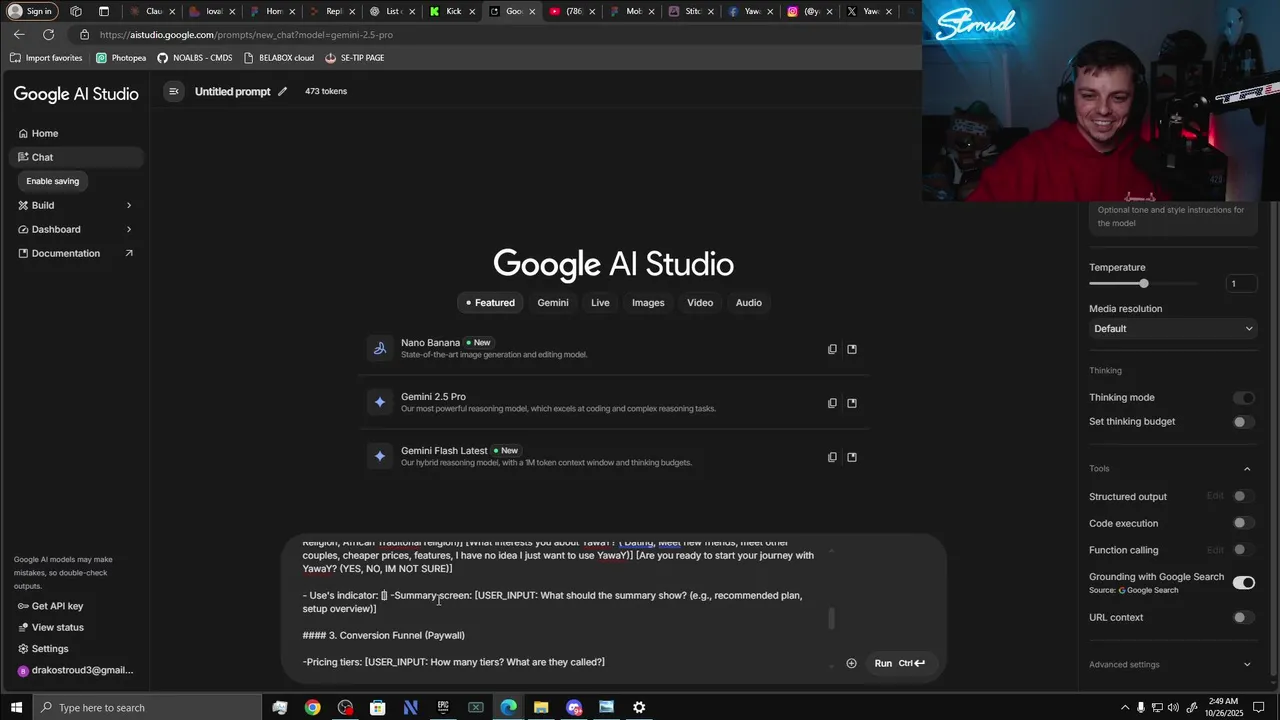Select the Live tab

(x=600, y=303)
